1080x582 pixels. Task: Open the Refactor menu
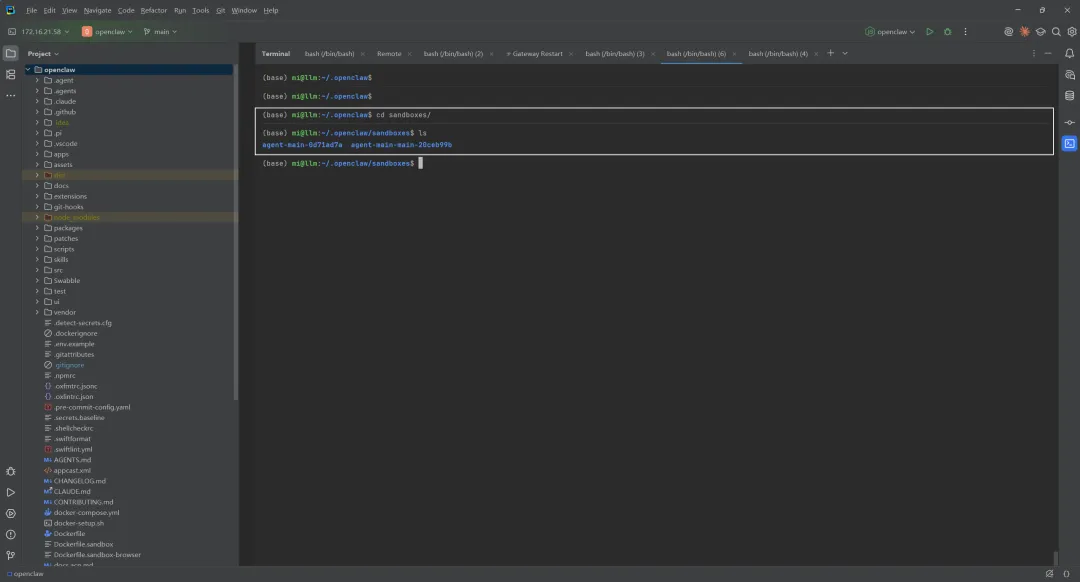[x=154, y=10]
